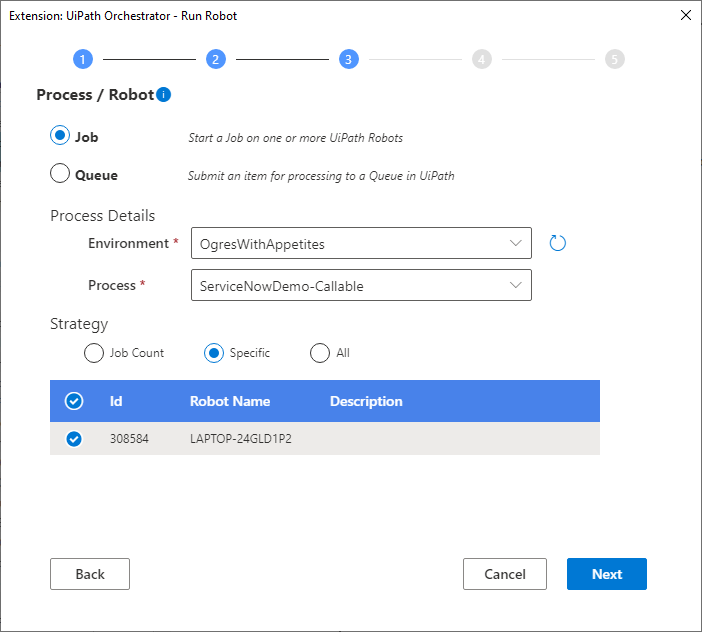
Task: Choose the All strategy option
Action: pyautogui.click(x=320, y=353)
